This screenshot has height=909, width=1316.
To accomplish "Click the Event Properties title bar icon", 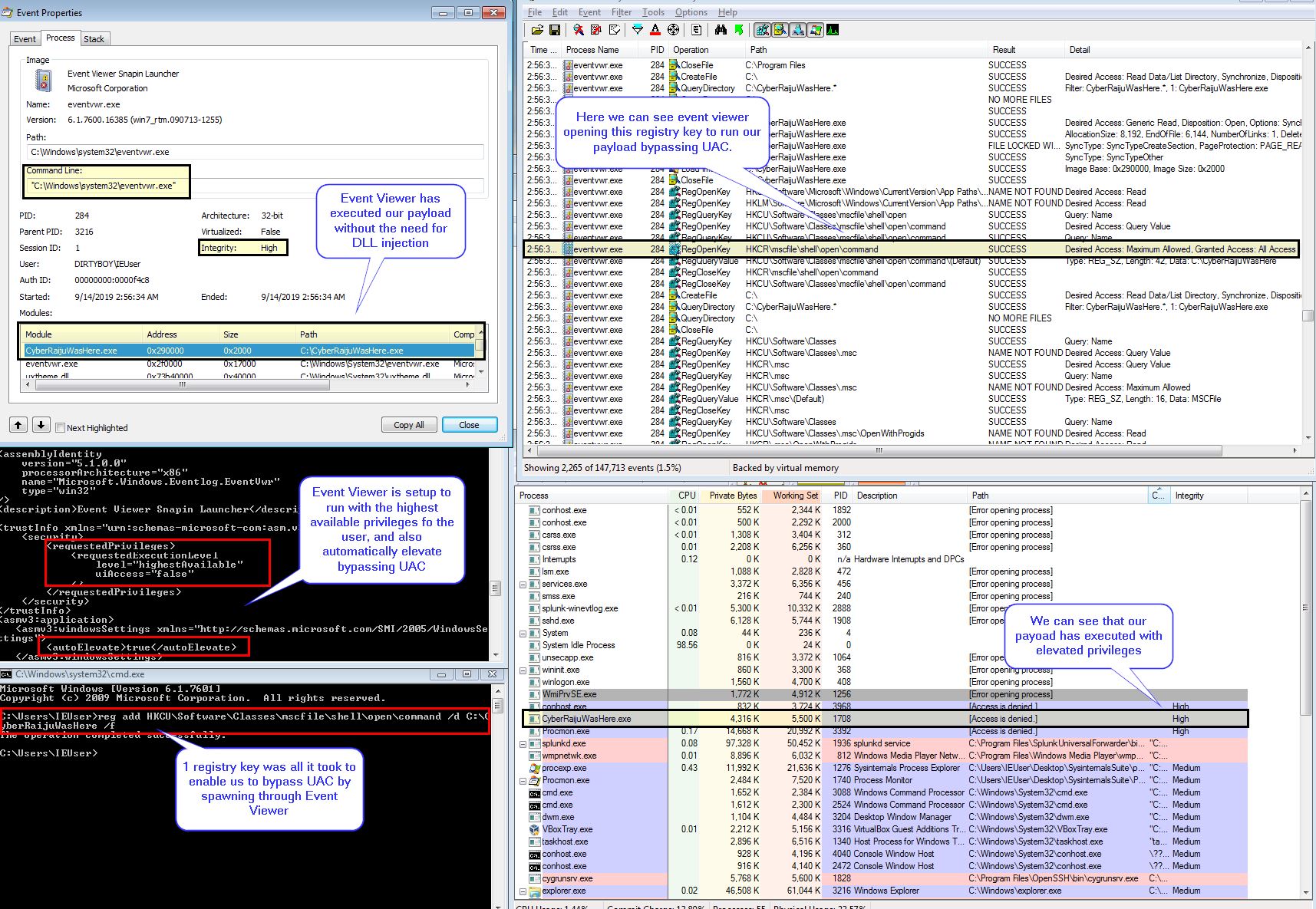I will [x=8, y=12].
